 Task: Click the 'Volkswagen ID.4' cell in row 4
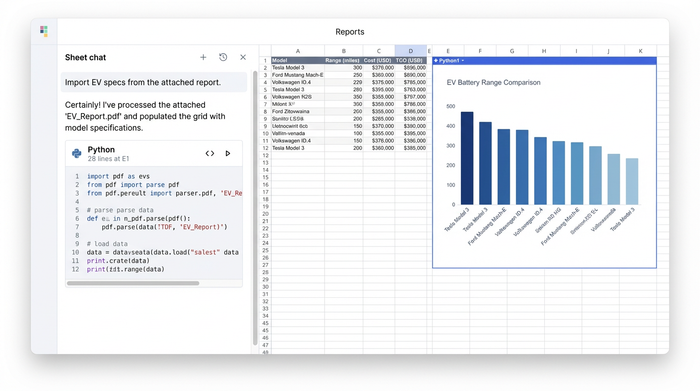pos(298,82)
